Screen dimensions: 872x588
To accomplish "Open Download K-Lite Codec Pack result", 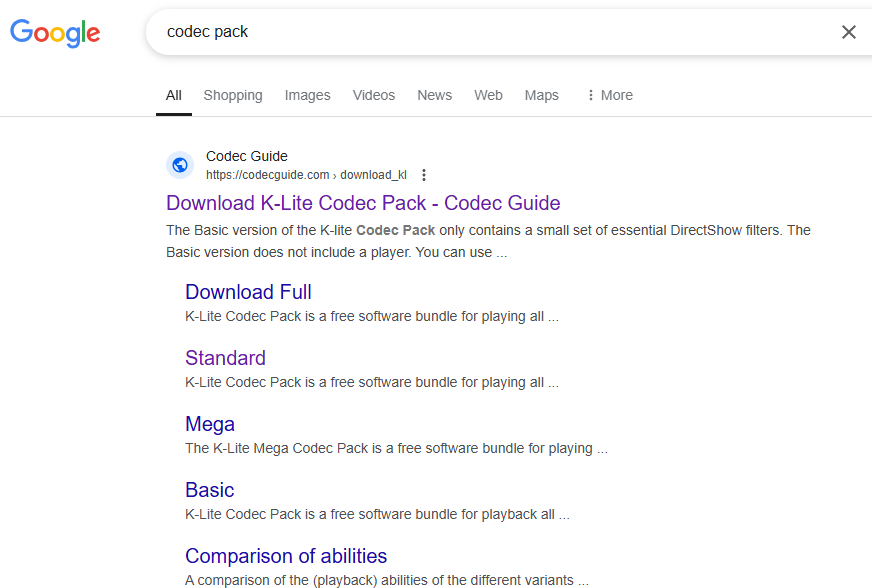I will pyautogui.click(x=363, y=203).
